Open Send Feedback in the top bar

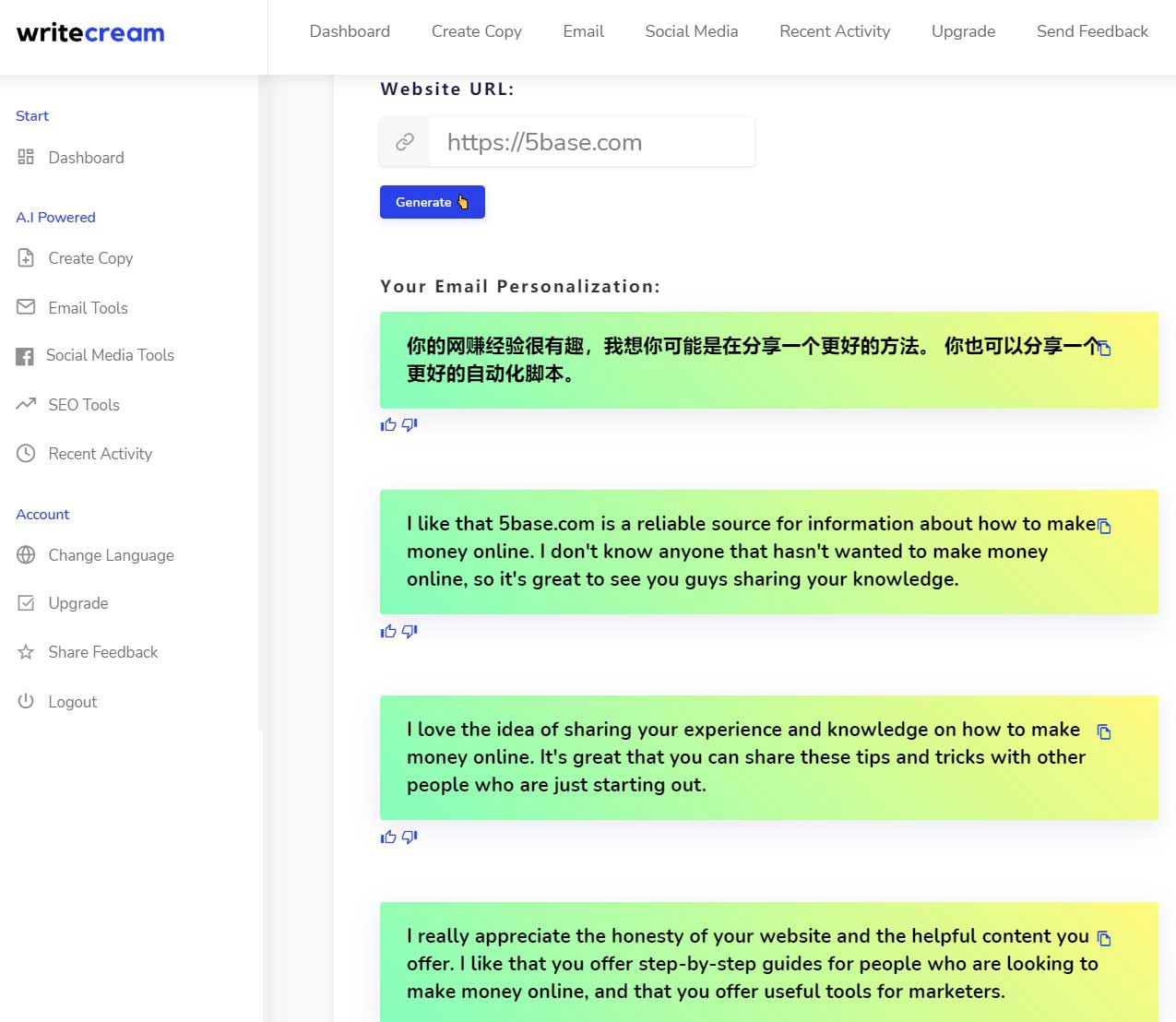[x=1091, y=31]
